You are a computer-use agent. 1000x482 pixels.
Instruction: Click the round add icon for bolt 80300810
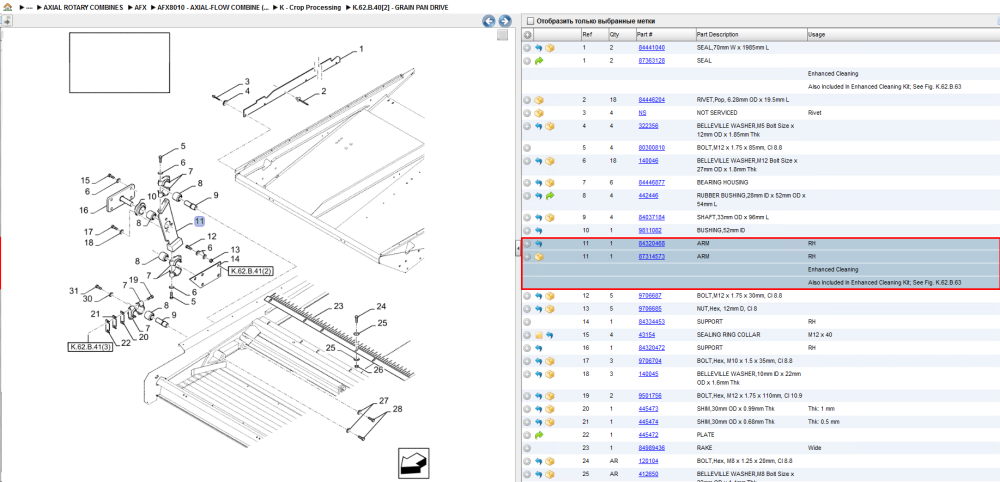pyautogui.click(x=527, y=147)
